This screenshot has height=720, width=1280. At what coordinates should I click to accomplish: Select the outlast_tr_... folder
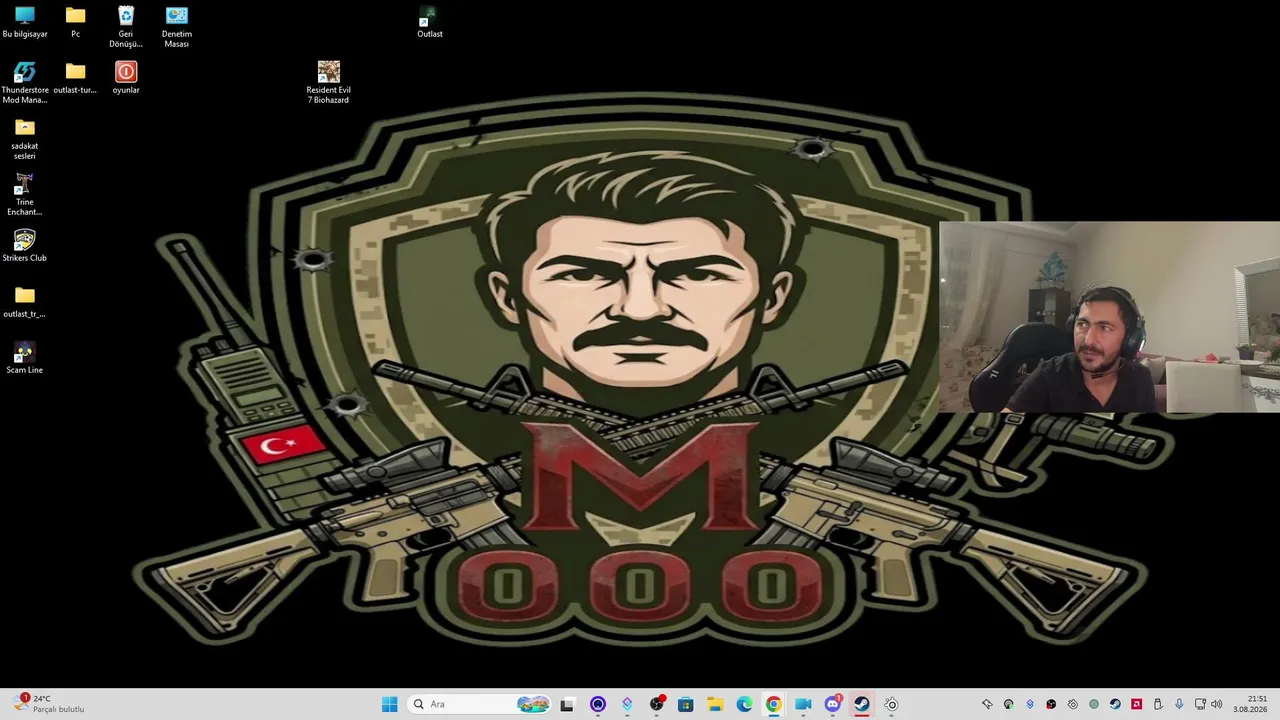click(25, 302)
